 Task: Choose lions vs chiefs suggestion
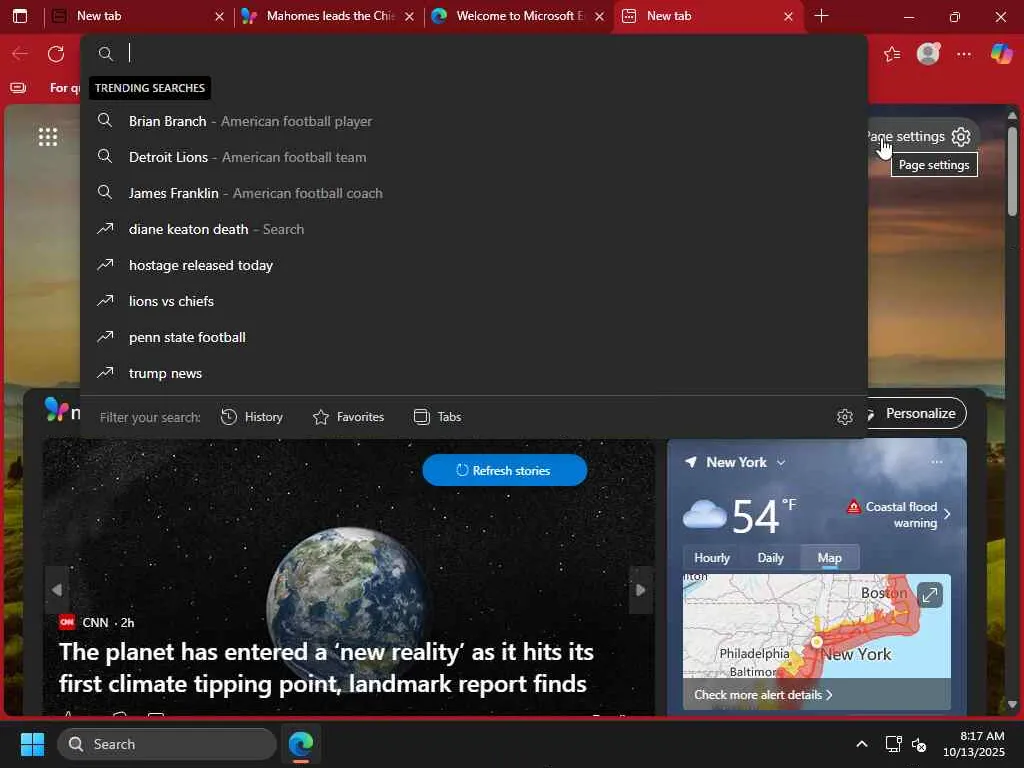point(473,301)
